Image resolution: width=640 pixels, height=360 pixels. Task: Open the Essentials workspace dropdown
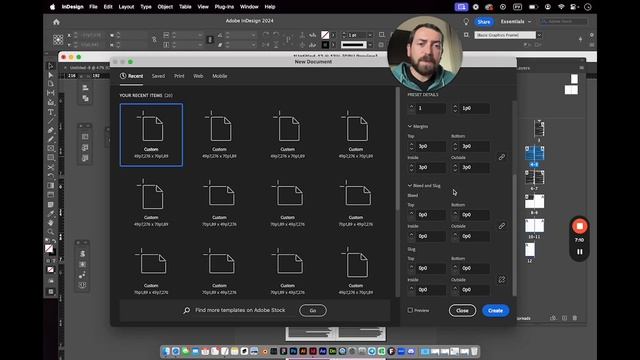pyautogui.click(x=516, y=21)
